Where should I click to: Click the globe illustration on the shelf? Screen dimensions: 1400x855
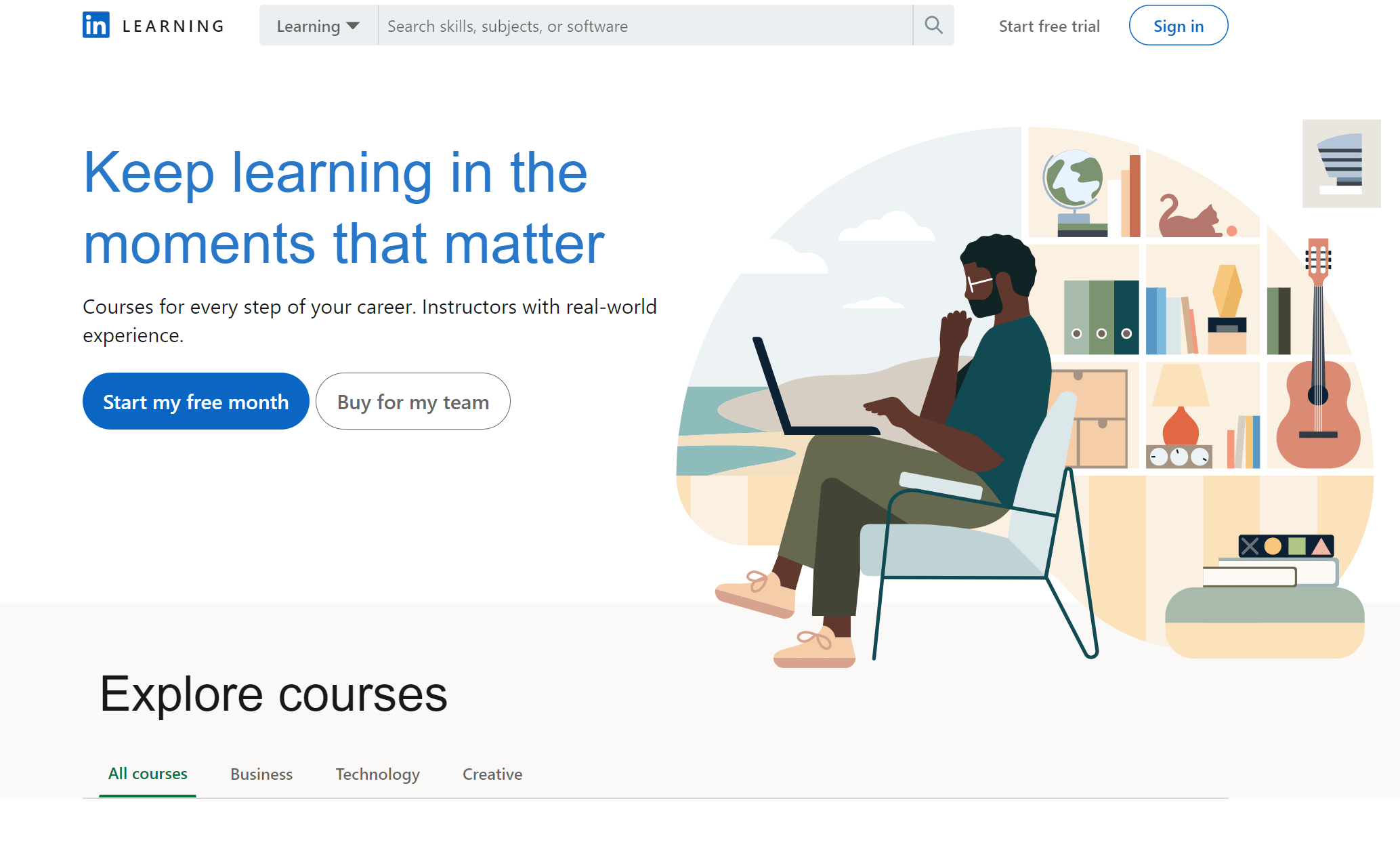[1075, 190]
